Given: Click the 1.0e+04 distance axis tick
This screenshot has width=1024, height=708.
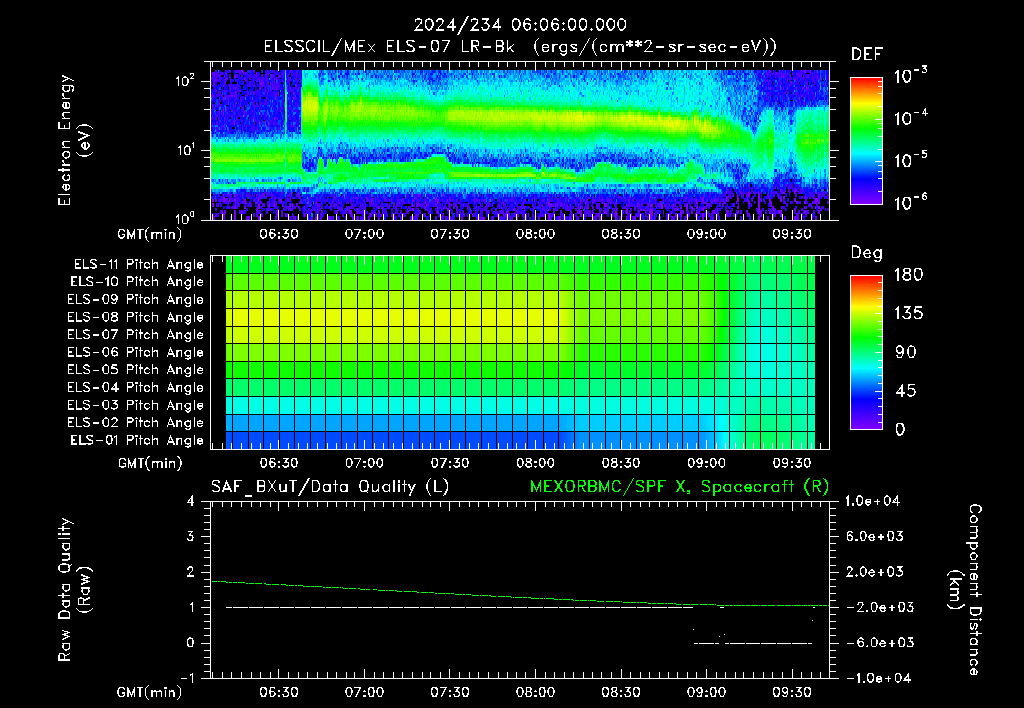Looking at the screenshot, I should click(872, 501).
